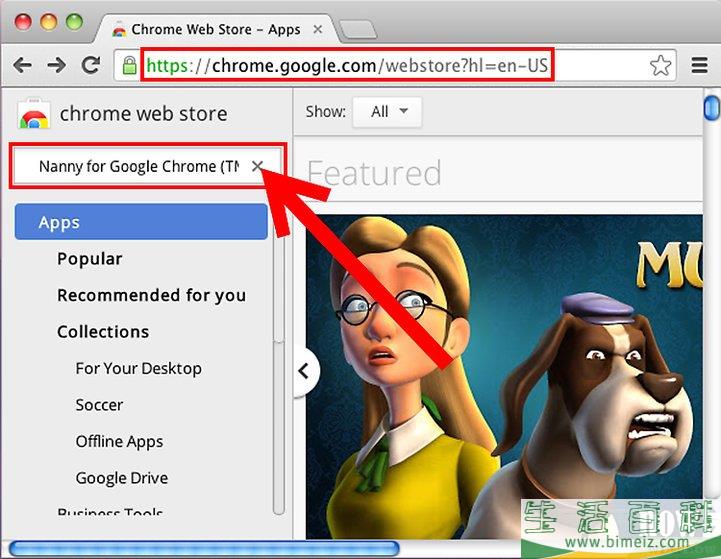
Task: Open Recommended for you
Action: tap(151, 295)
